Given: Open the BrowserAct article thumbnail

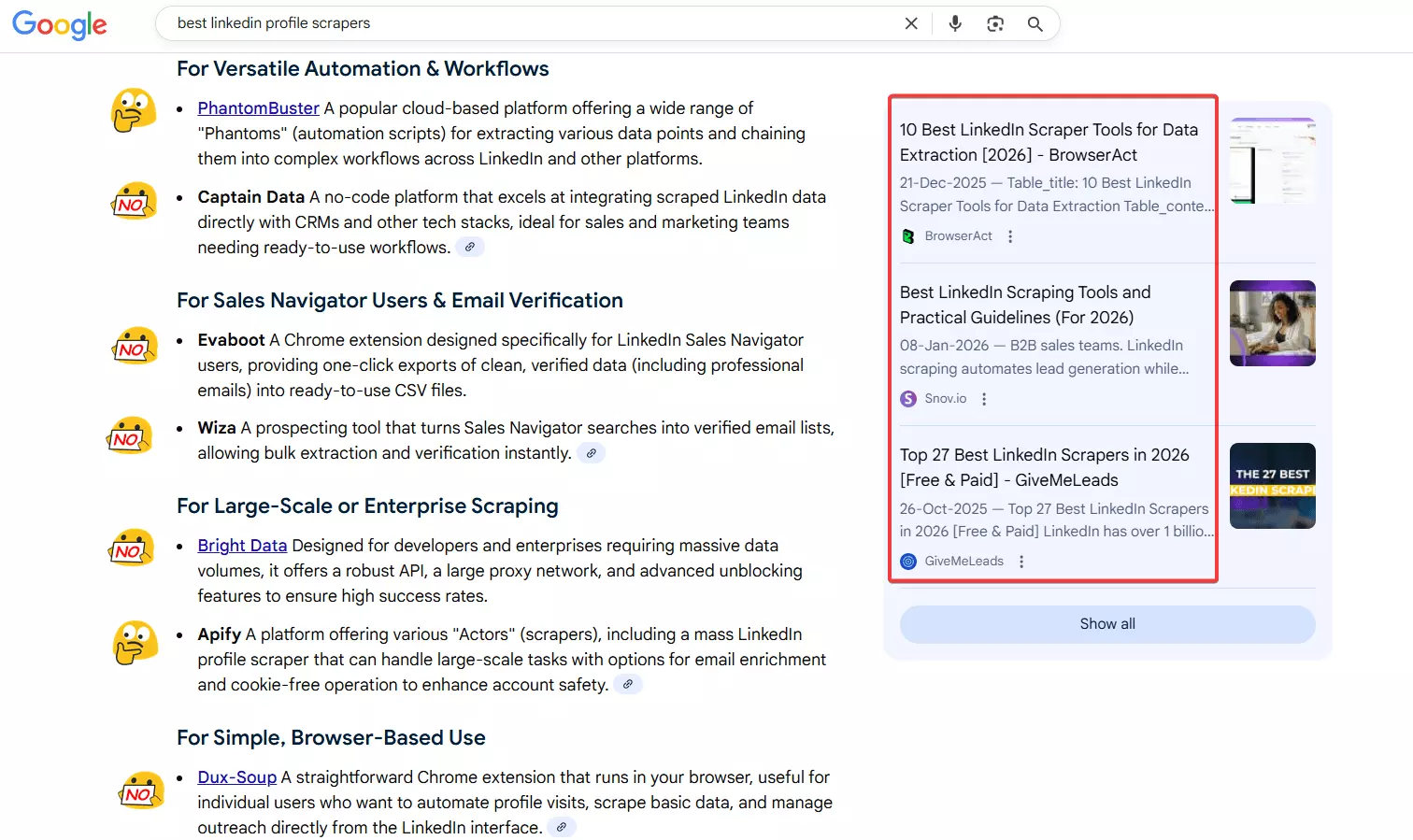Looking at the screenshot, I should [1272, 161].
